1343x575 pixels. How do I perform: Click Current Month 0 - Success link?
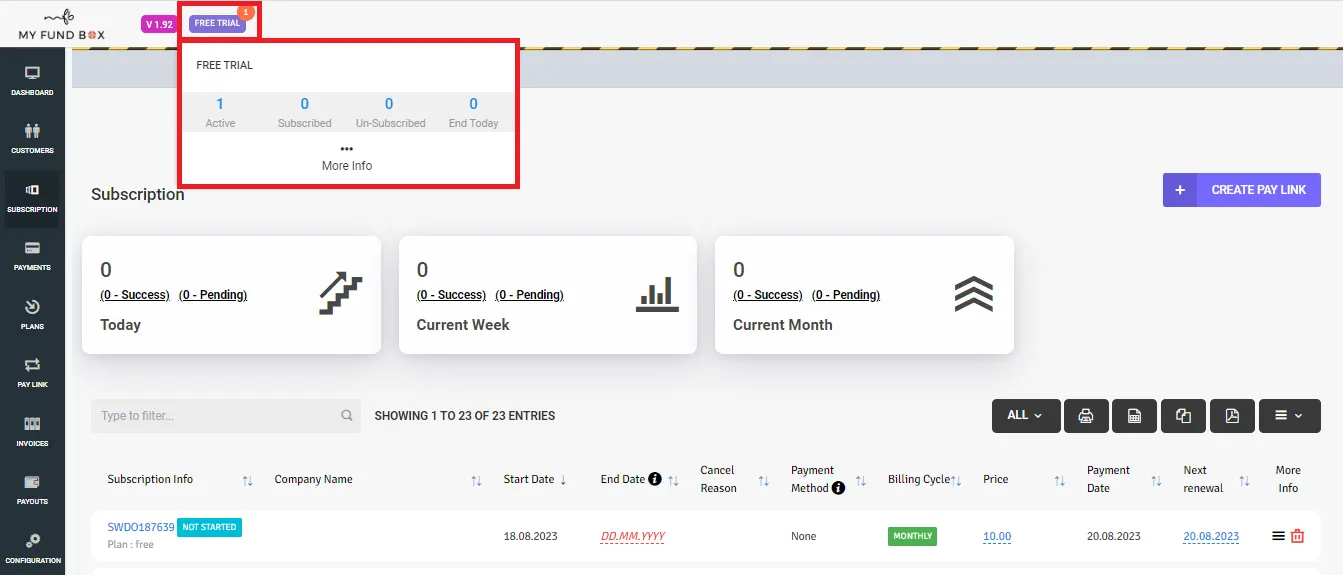768,295
